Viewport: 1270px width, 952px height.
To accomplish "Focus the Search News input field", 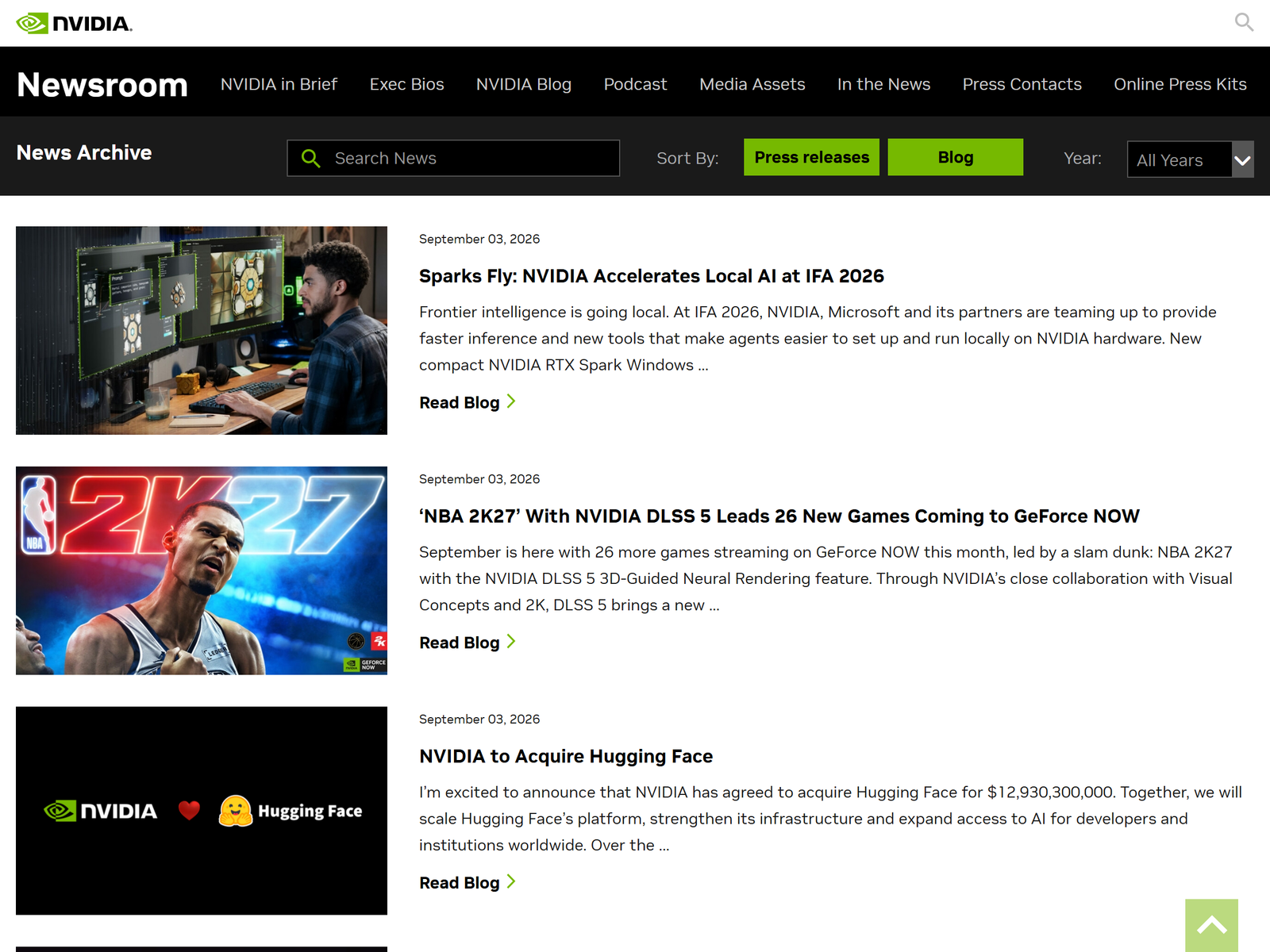I will pyautogui.click(x=453, y=158).
